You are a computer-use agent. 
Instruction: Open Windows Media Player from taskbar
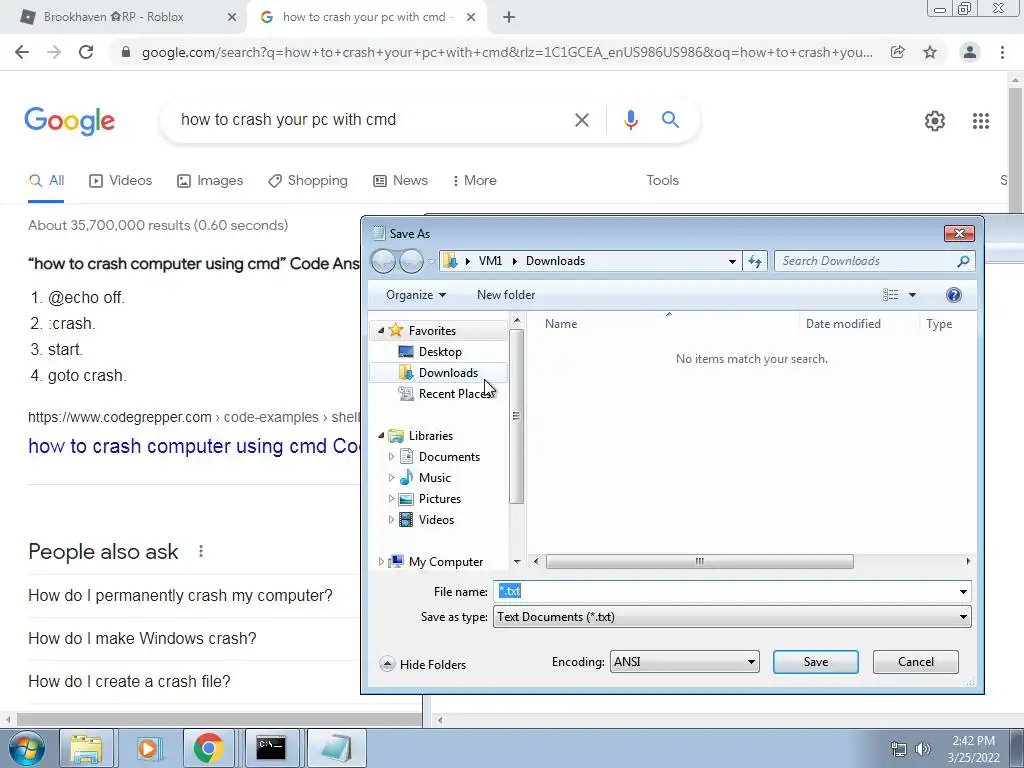[x=148, y=748]
